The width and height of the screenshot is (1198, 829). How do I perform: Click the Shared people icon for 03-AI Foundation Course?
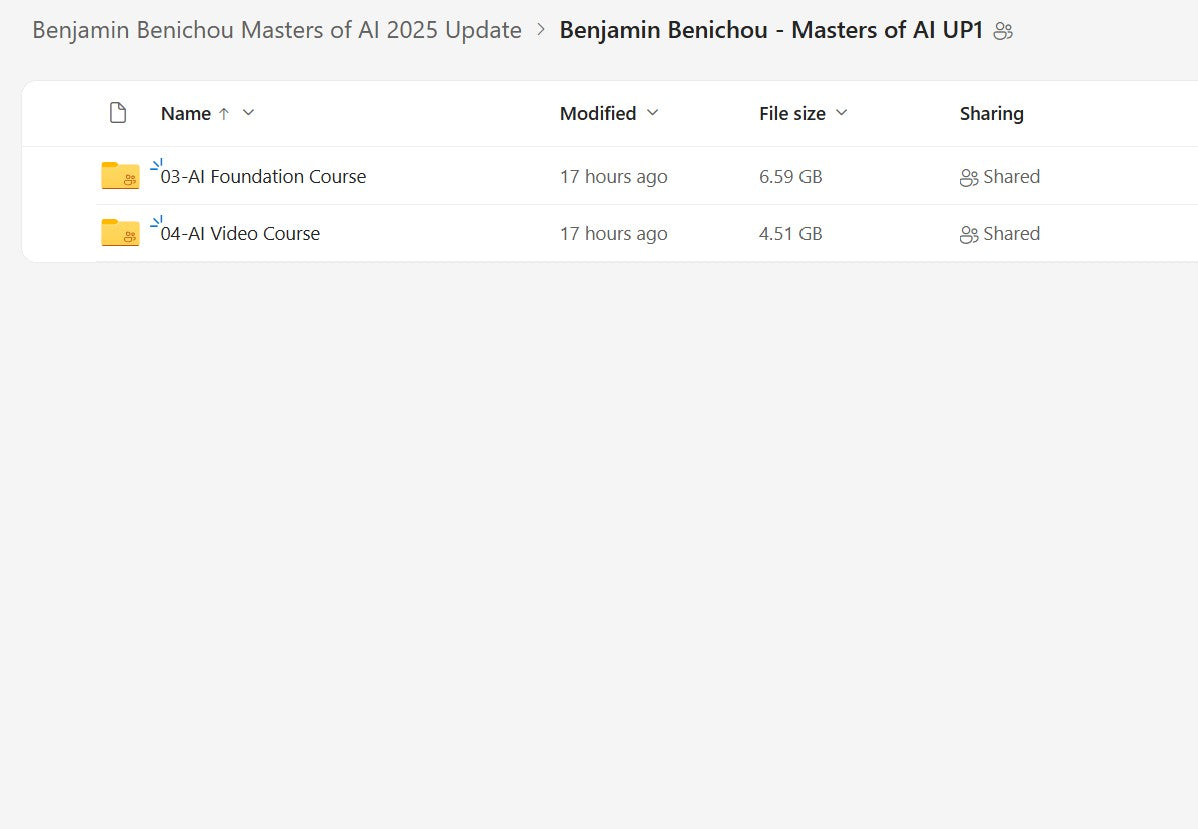pos(969,177)
